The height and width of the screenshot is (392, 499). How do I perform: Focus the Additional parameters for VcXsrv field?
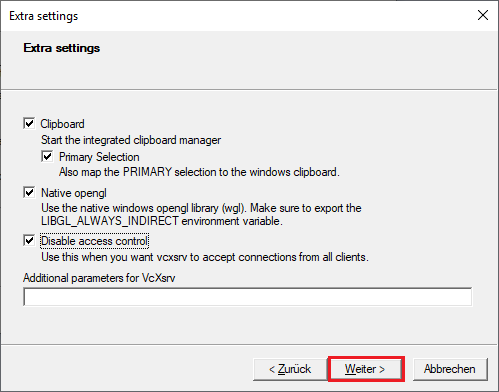click(x=248, y=297)
